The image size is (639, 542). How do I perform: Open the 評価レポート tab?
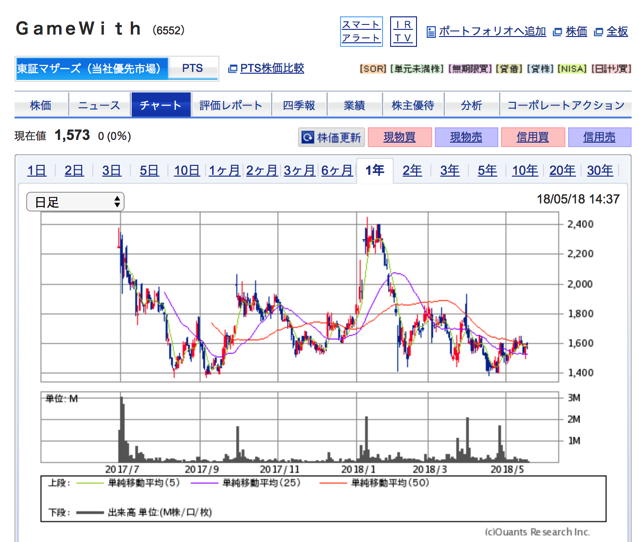(231, 105)
